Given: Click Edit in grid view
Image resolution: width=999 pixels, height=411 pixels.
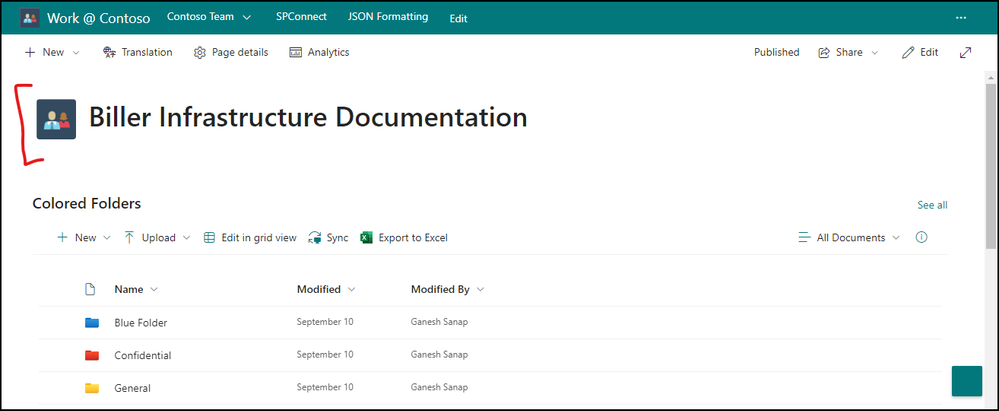Looking at the screenshot, I should point(250,238).
